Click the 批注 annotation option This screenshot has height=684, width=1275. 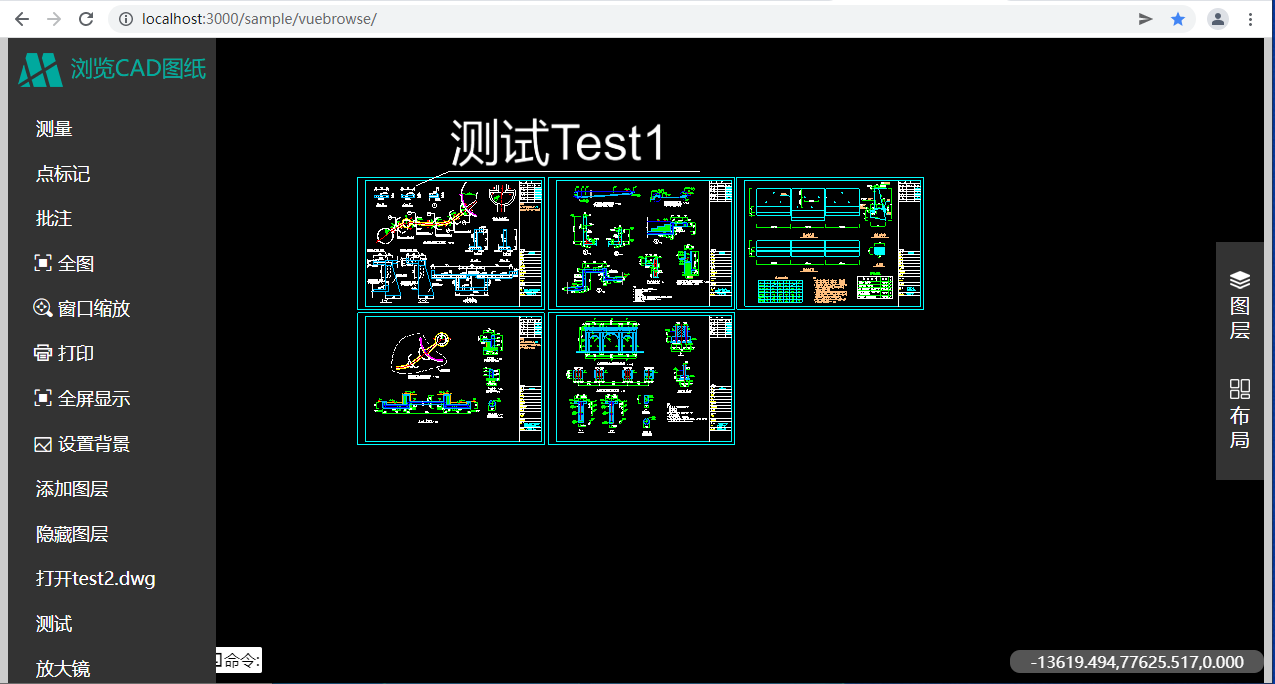point(54,218)
